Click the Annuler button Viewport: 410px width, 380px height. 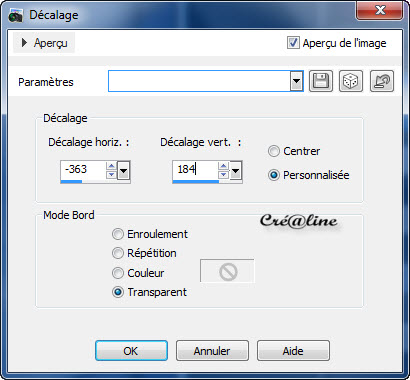tap(212, 351)
